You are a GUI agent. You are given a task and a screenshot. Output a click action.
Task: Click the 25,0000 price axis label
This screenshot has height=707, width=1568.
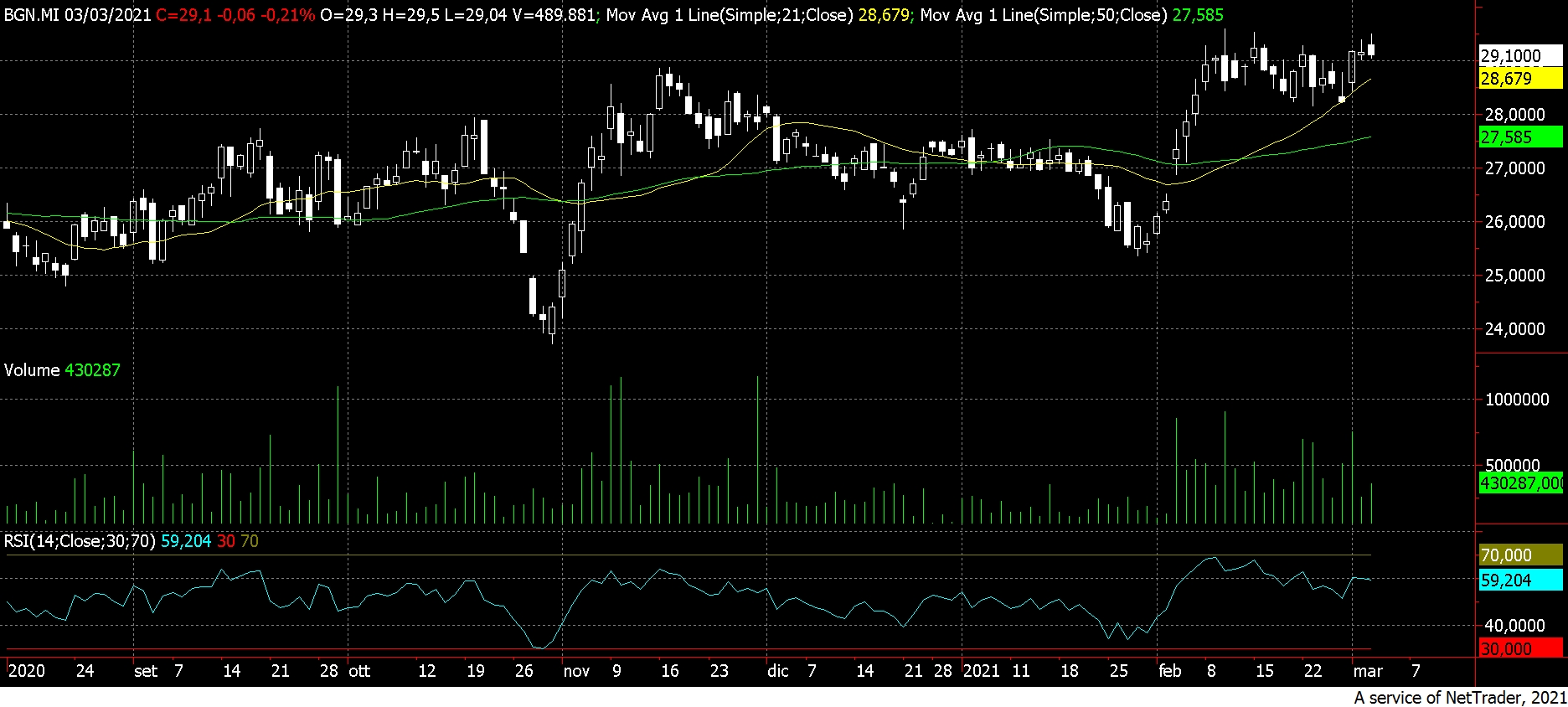pyautogui.click(x=1514, y=276)
